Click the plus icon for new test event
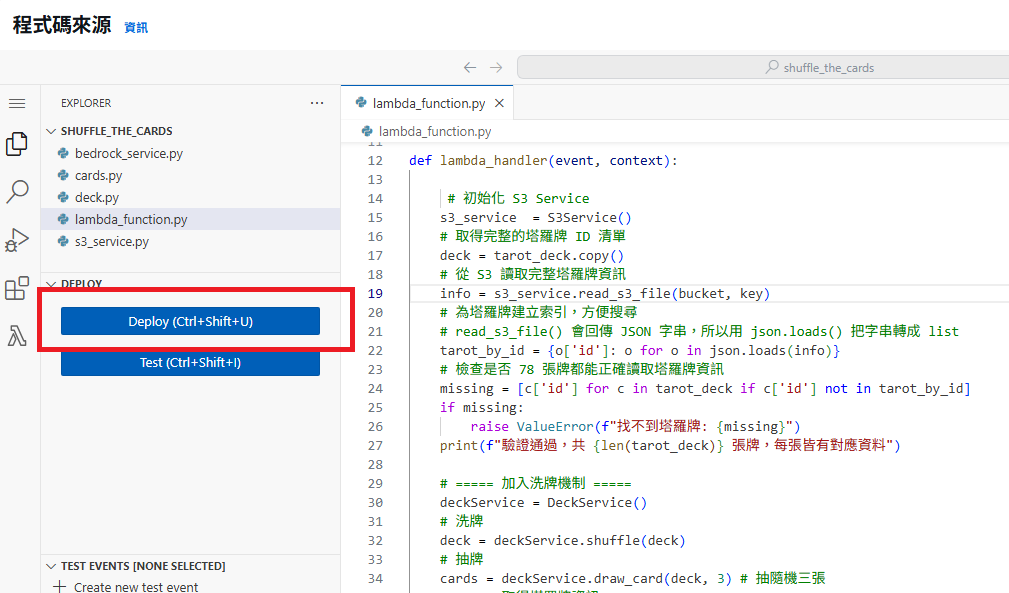The width and height of the screenshot is (1009, 593). [59, 587]
